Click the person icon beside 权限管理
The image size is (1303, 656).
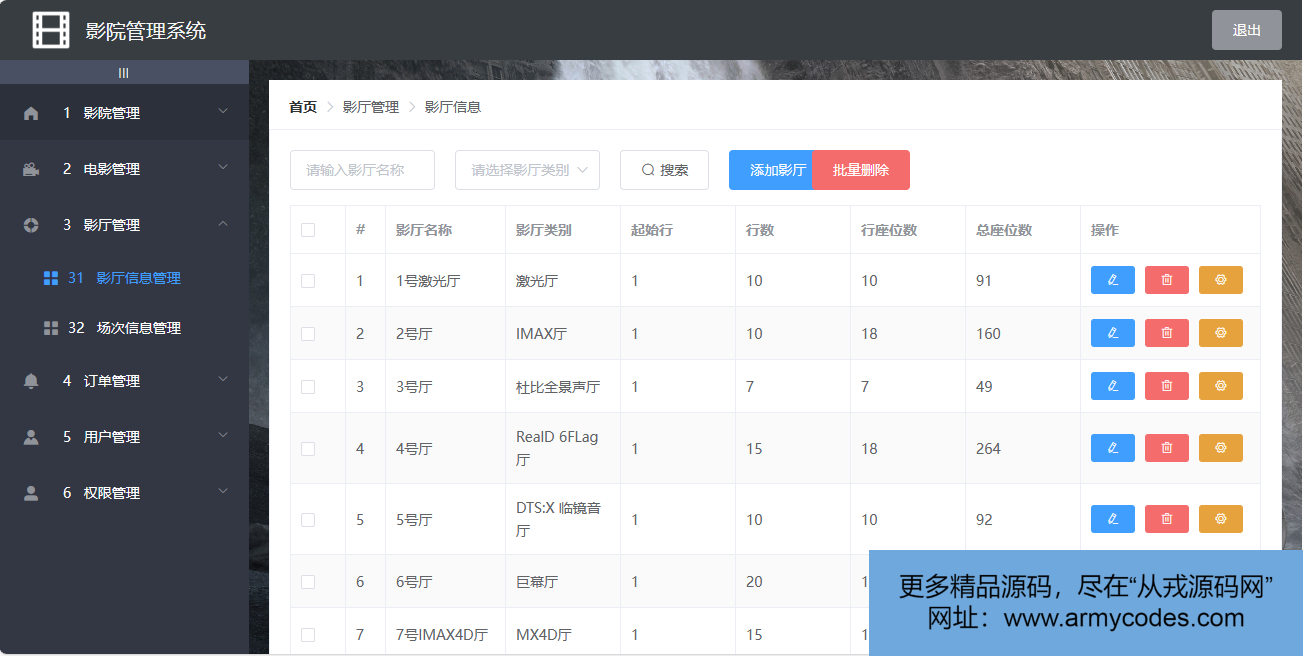point(31,493)
